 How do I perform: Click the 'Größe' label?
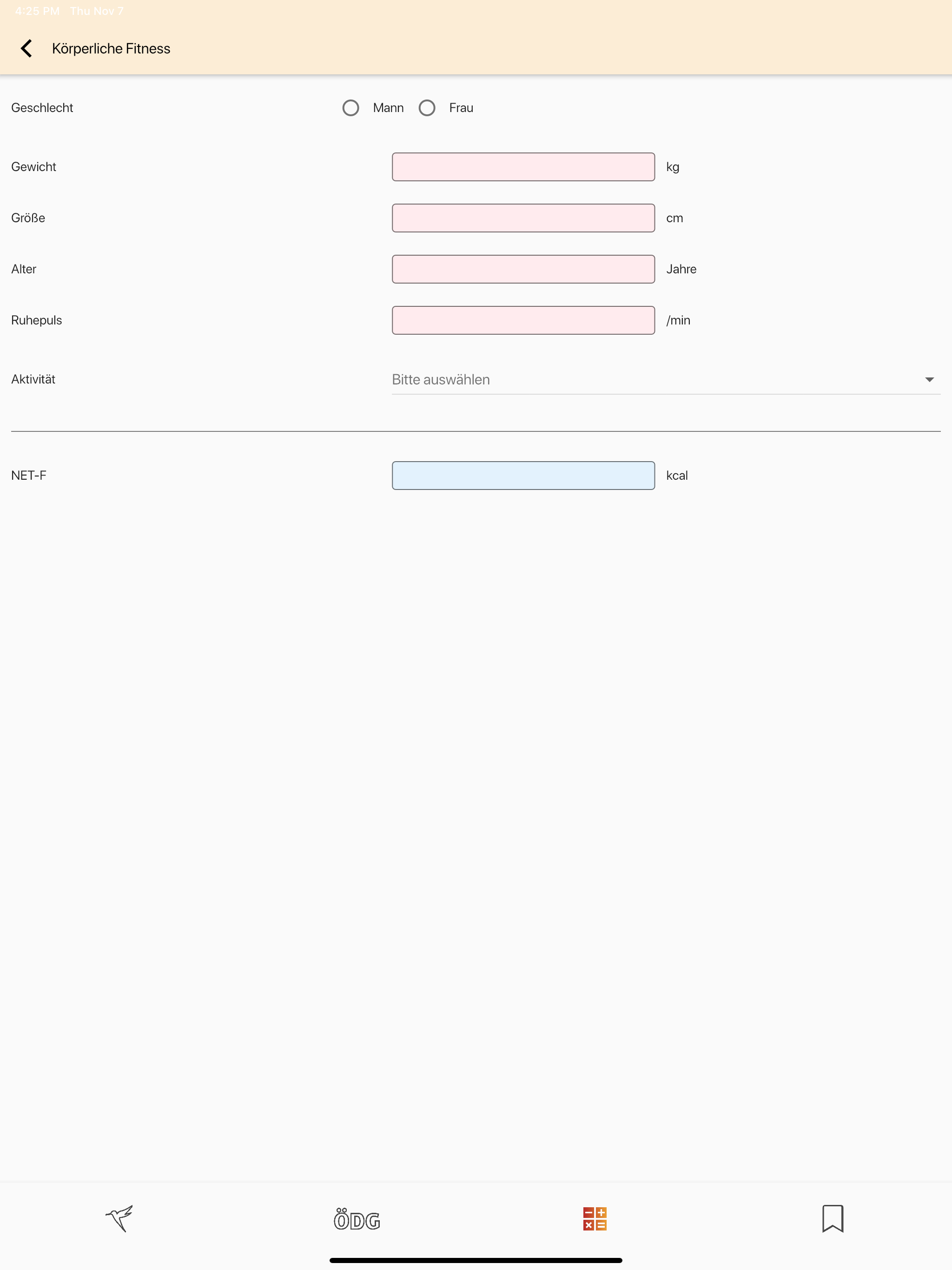[x=28, y=218]
